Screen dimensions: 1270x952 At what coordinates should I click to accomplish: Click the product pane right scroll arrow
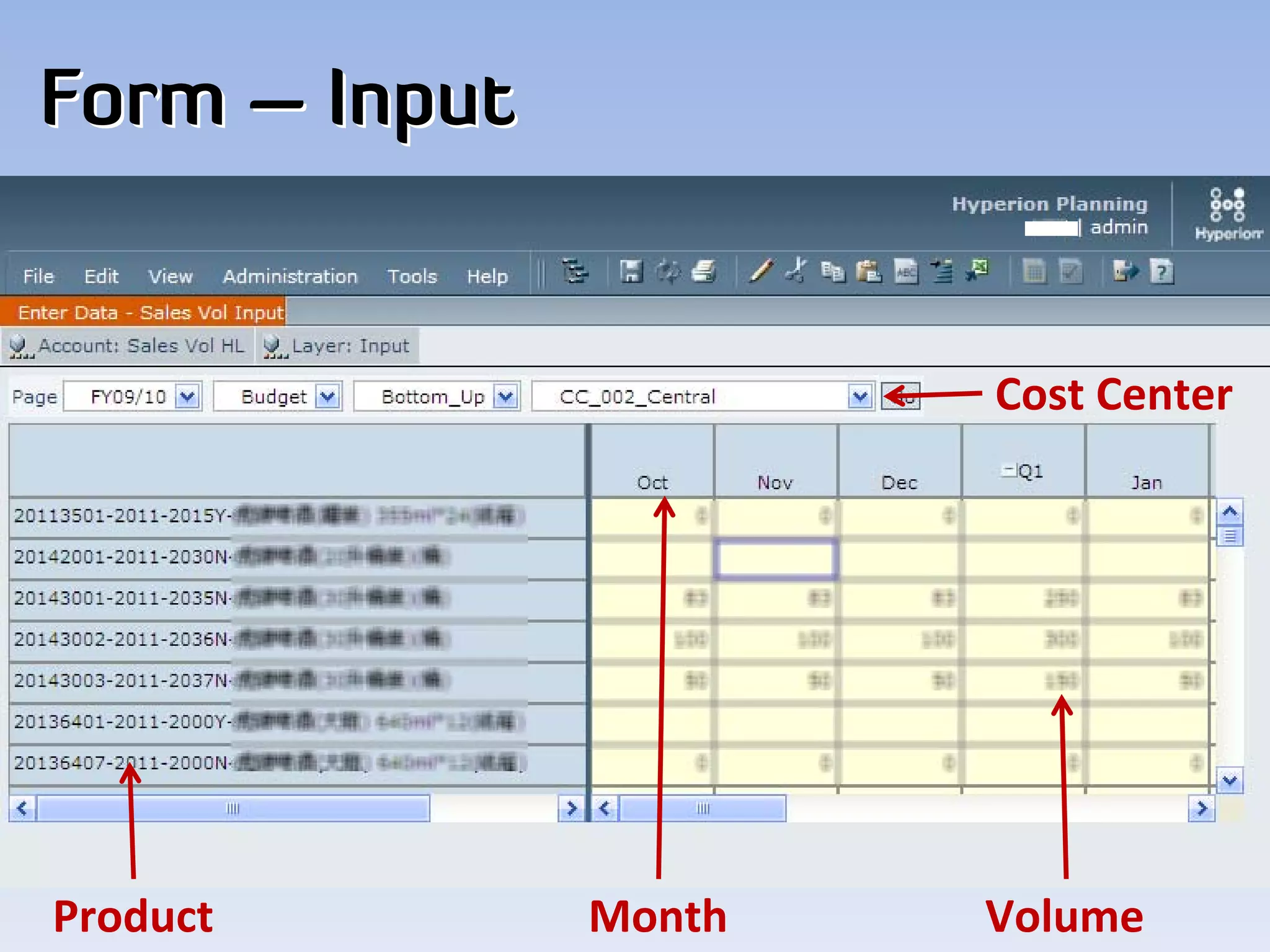pyautogui.click(x=571, y=808)
